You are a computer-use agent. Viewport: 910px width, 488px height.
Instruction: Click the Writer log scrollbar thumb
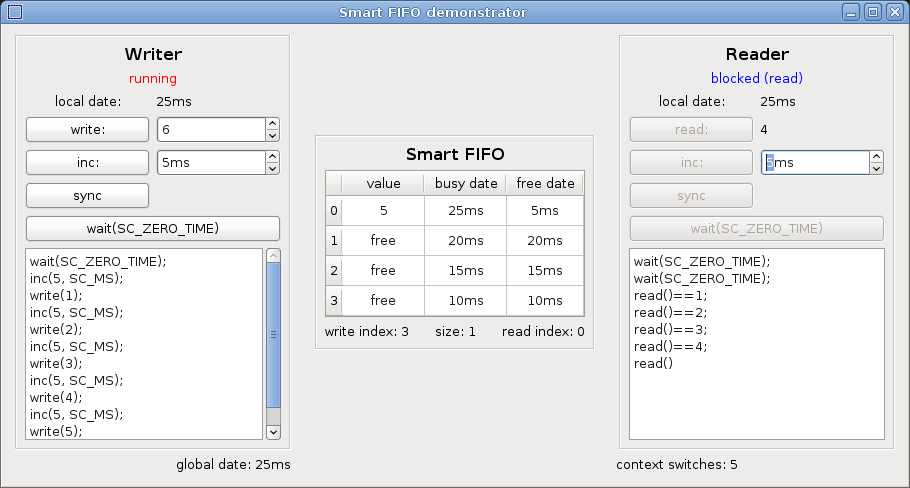(x=273, y=335)
